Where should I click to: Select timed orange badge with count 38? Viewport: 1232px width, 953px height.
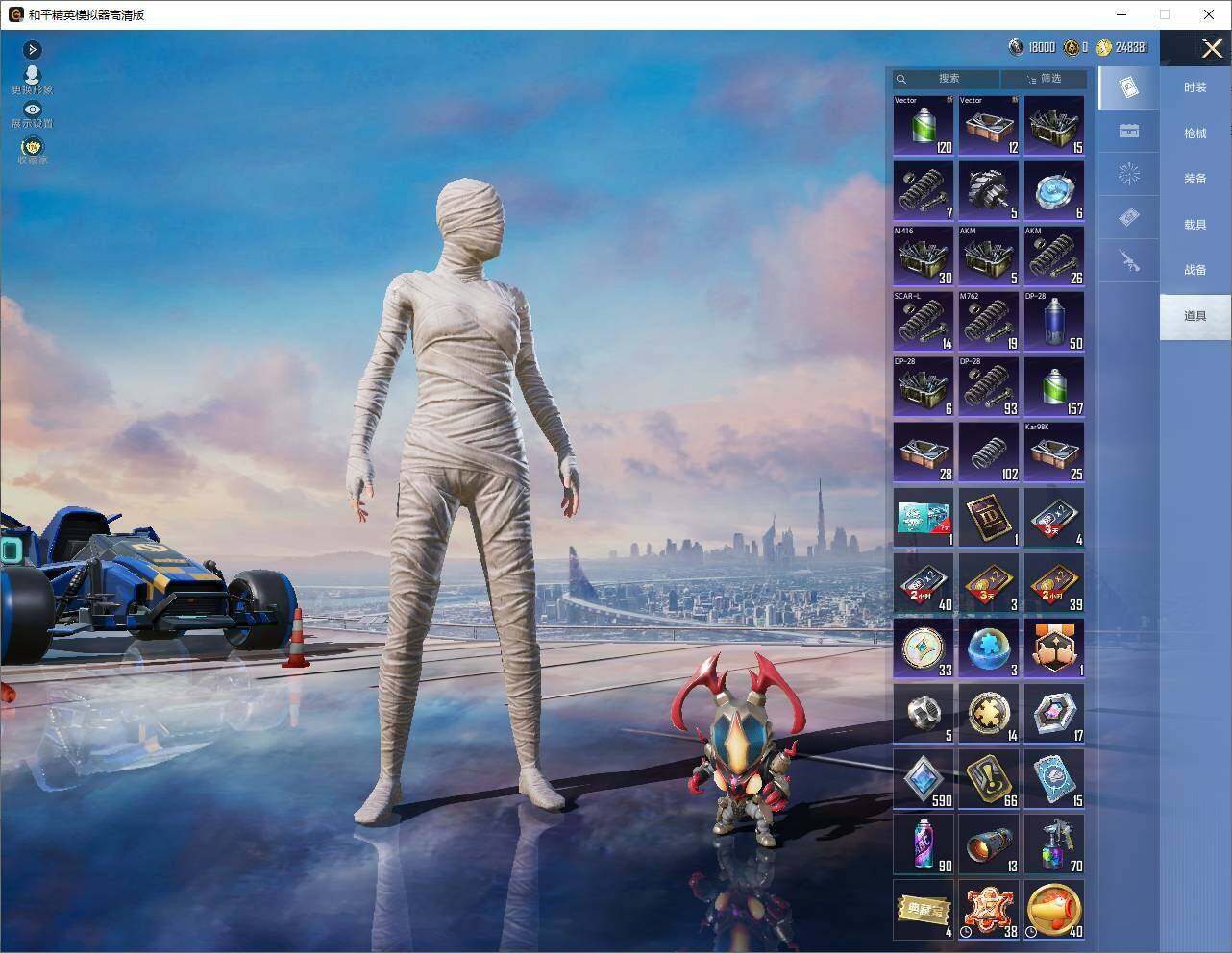pyautogui.click(x=989, y=909)
